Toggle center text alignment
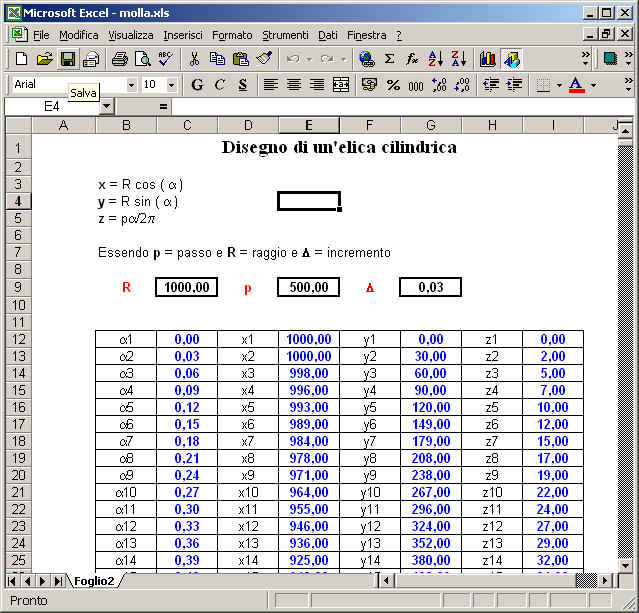The image size is (639, 613). click(x=294, y=85)
